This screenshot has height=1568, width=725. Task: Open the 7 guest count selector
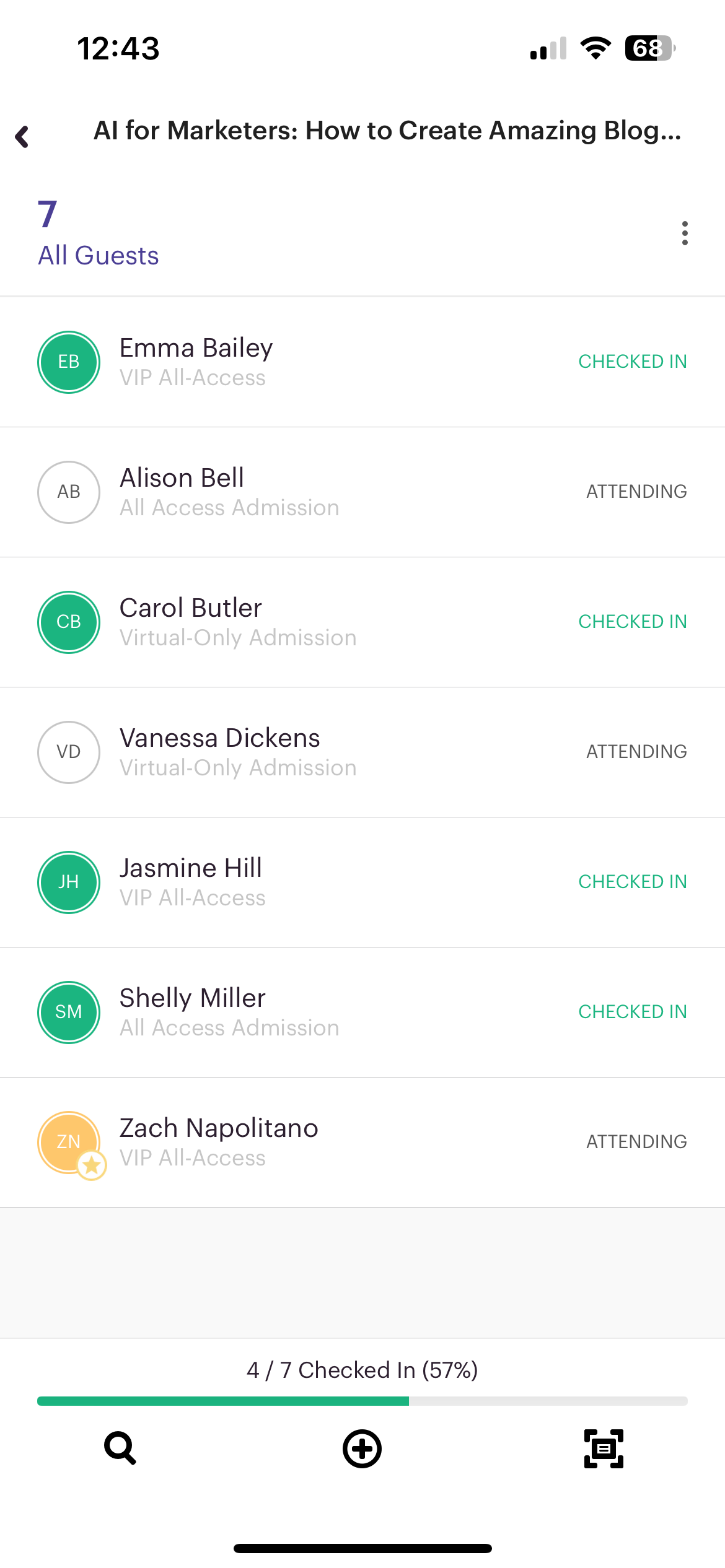pos(48,214)
